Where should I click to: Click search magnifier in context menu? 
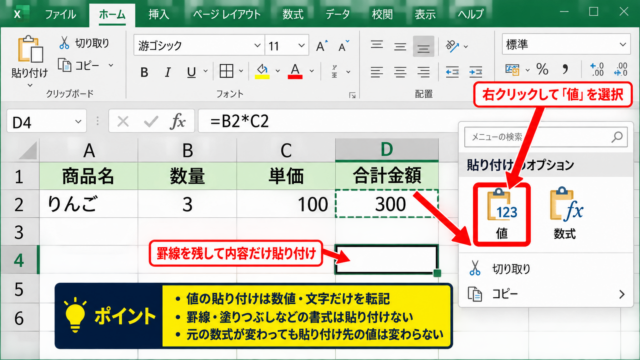click(617, 137)
